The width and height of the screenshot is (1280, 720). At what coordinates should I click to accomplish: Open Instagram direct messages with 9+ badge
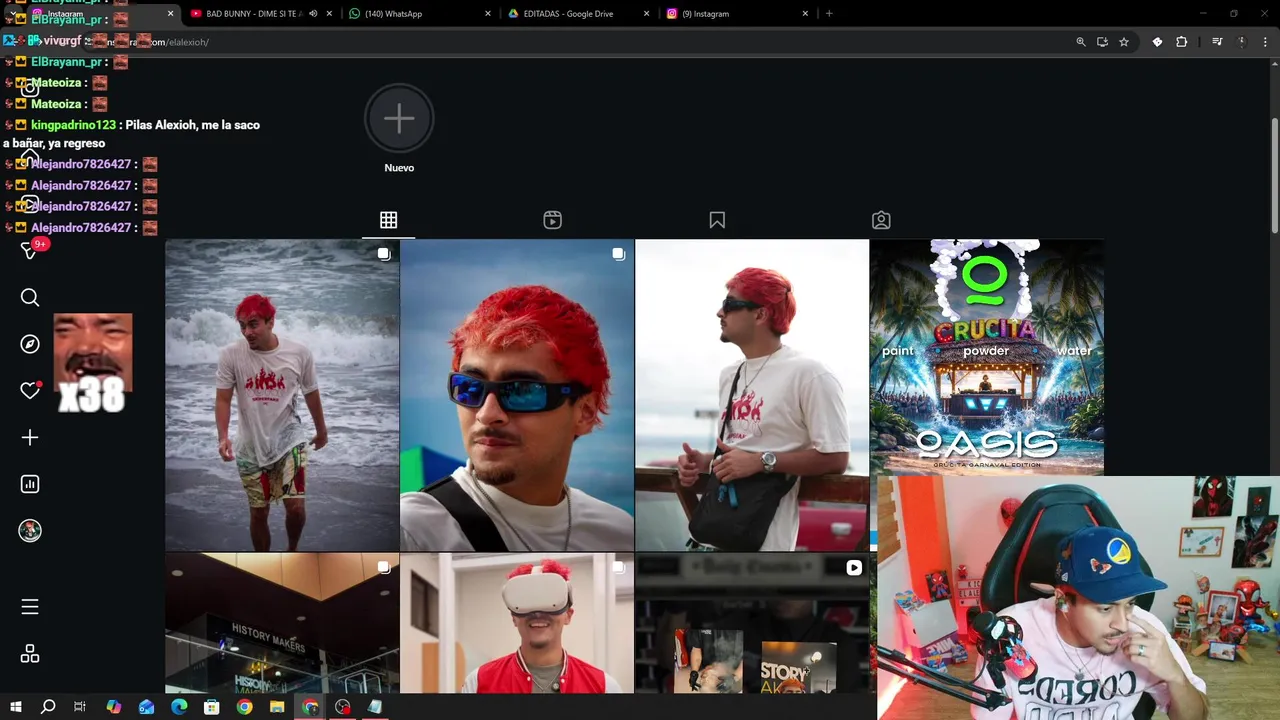coord(30,250)
